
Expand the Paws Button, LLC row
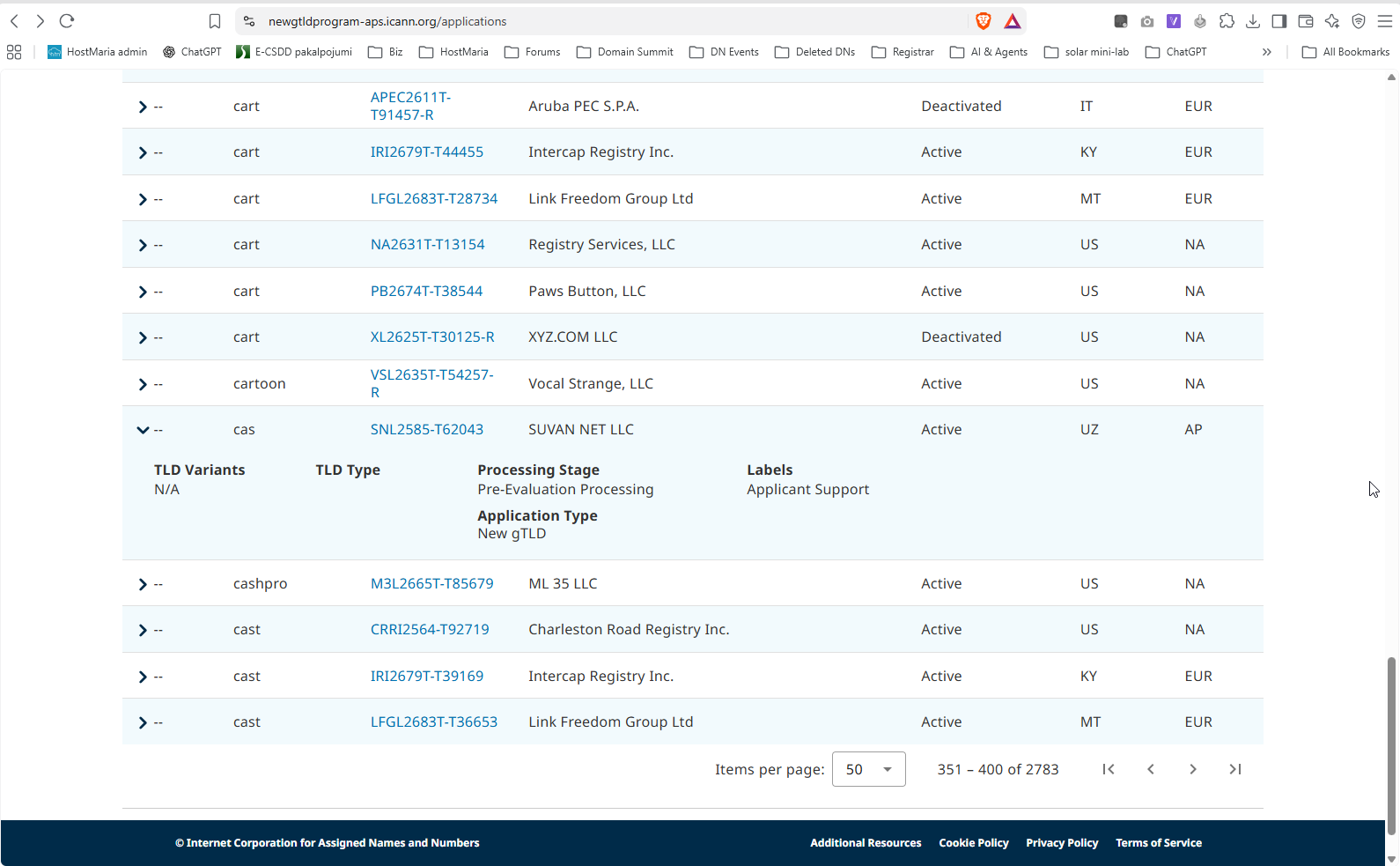click(x=143, y=292)
